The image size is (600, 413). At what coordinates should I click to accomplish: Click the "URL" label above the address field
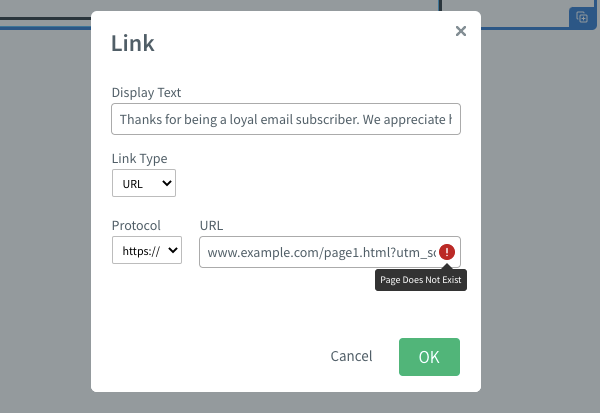point(212,225)
